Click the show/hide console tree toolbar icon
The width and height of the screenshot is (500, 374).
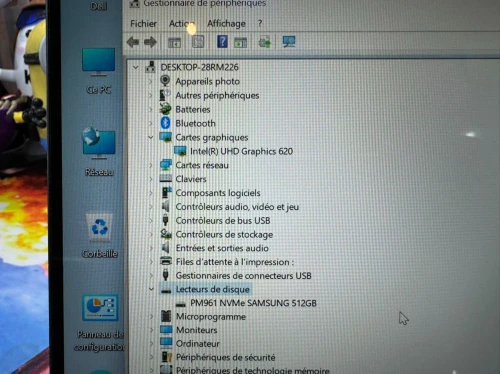click(174, 42)
